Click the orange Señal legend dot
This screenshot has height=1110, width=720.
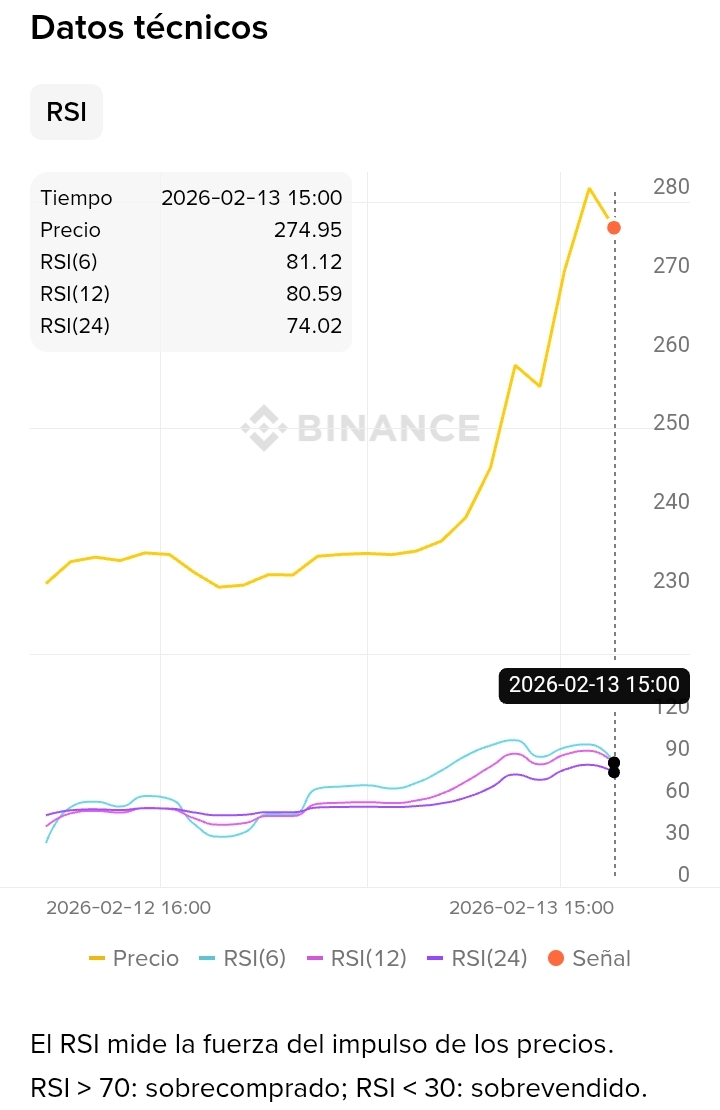tap(556, 958)
